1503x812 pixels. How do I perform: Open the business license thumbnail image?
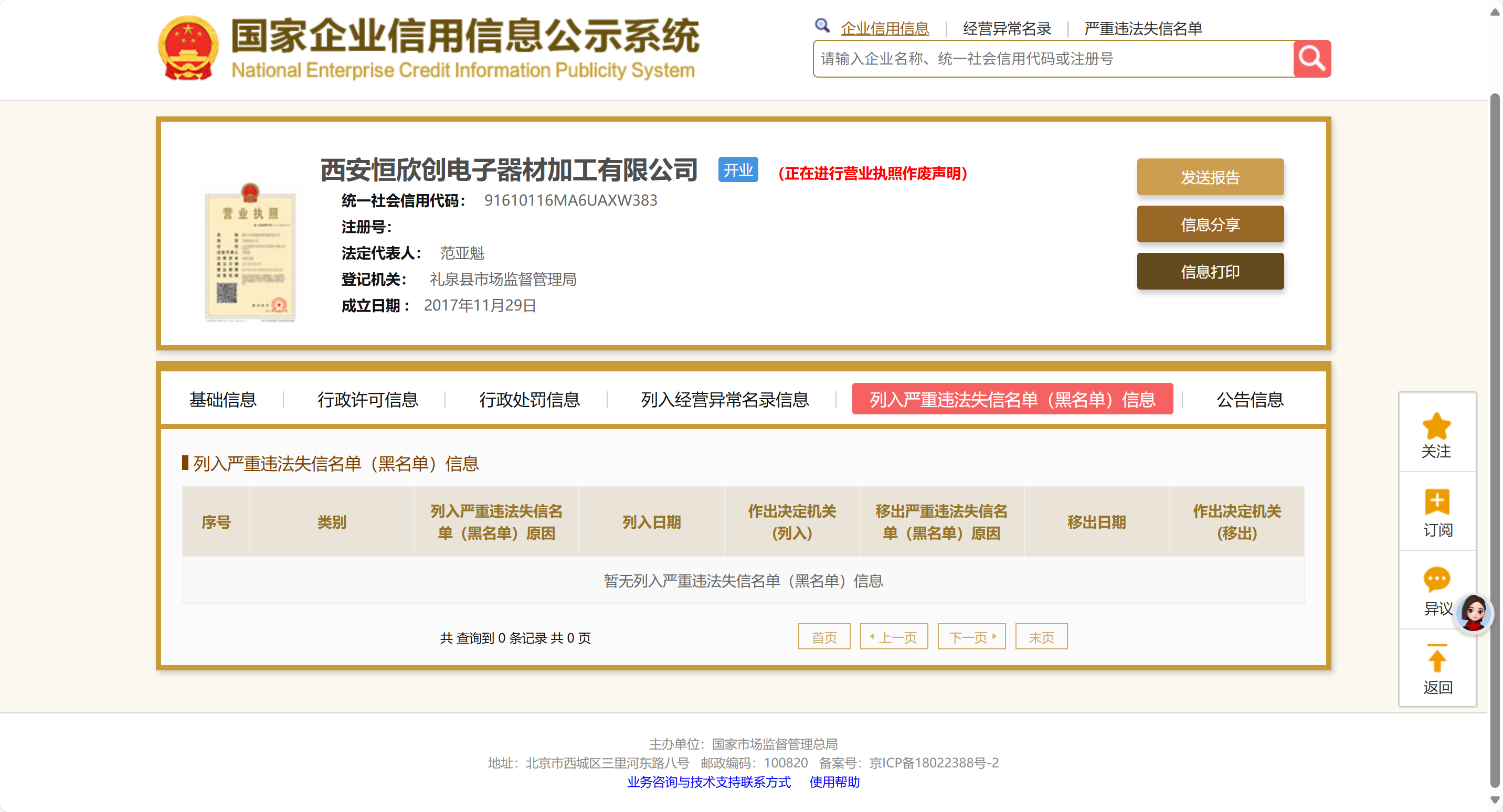250,253
